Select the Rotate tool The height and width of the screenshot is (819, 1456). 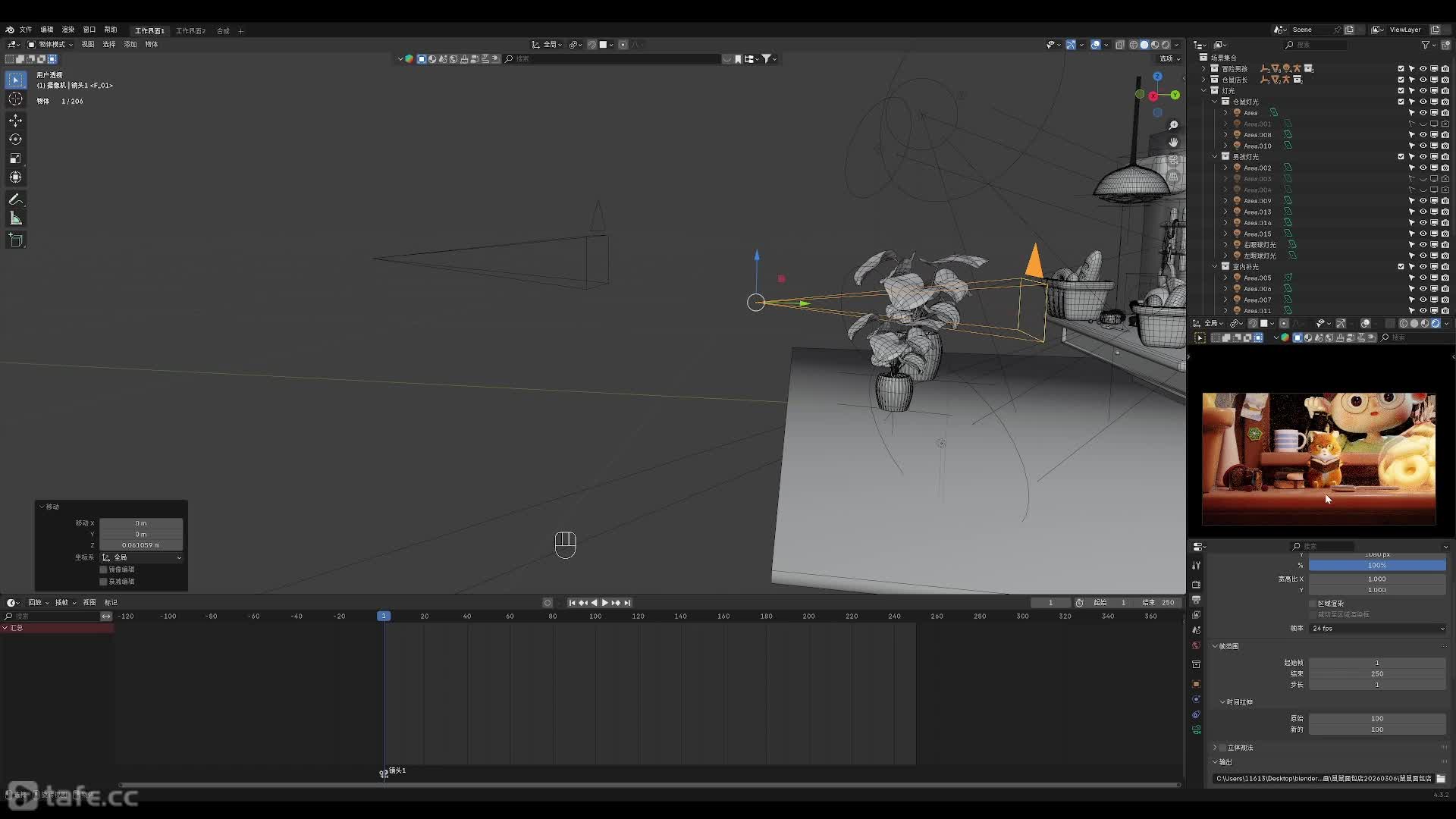pyautogui.click(x=15, y=140)
